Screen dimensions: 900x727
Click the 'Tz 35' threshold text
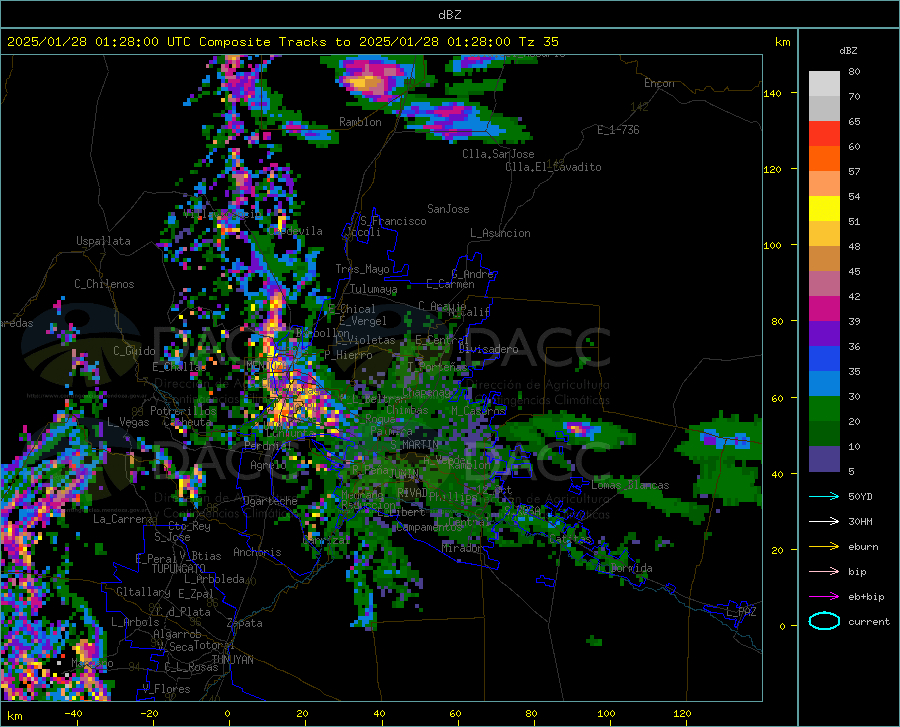tap(538, 42)
